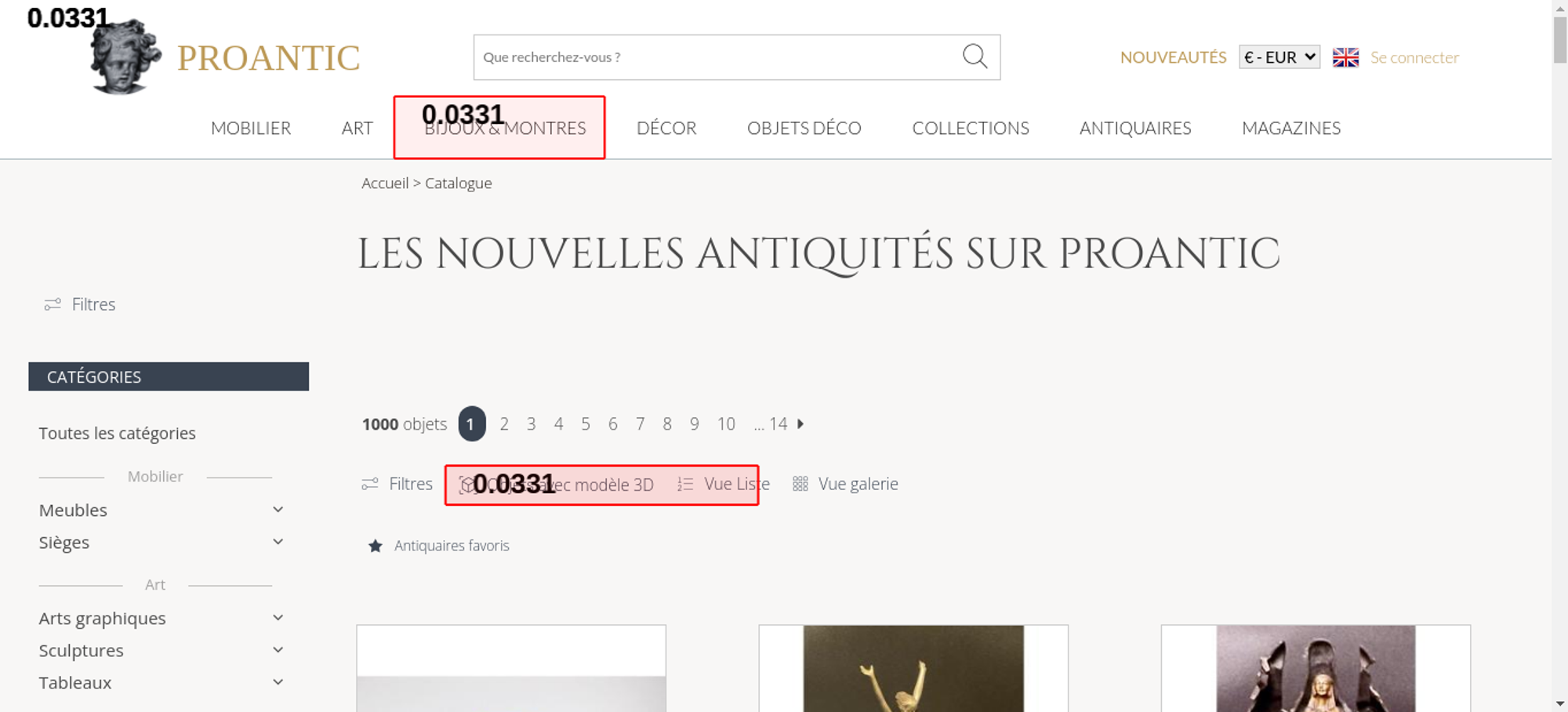
Task: Click Se connecter to log in
Action: tap(1414, 57)
